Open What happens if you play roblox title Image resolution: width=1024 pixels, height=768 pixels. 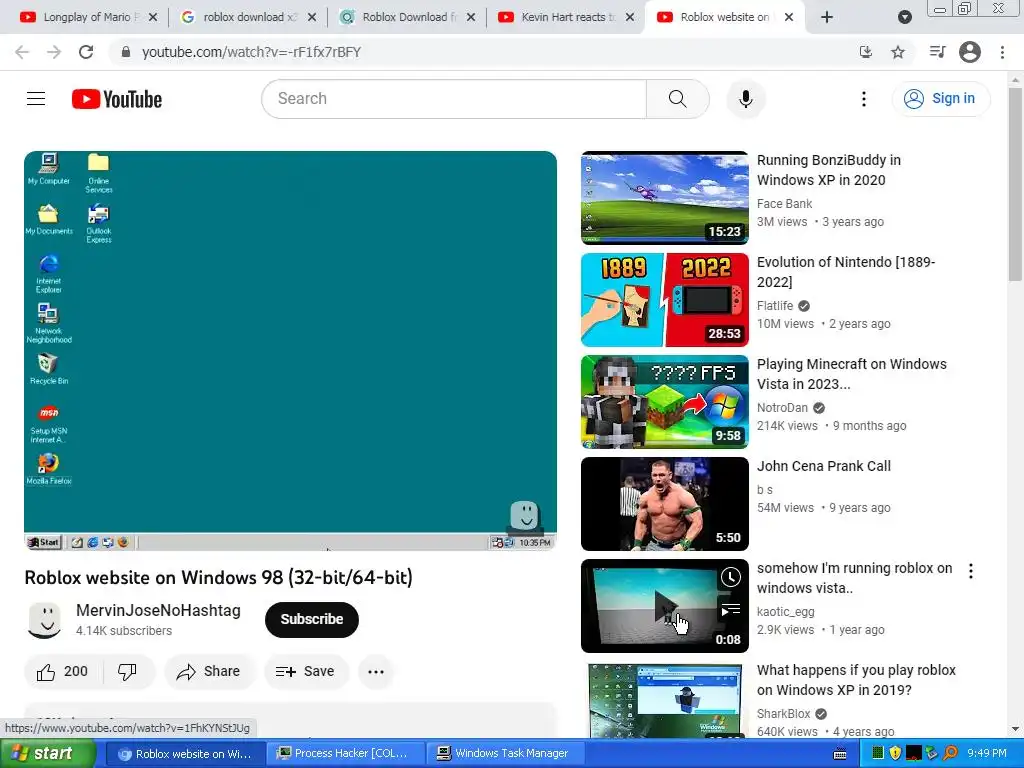pos(856,680)
